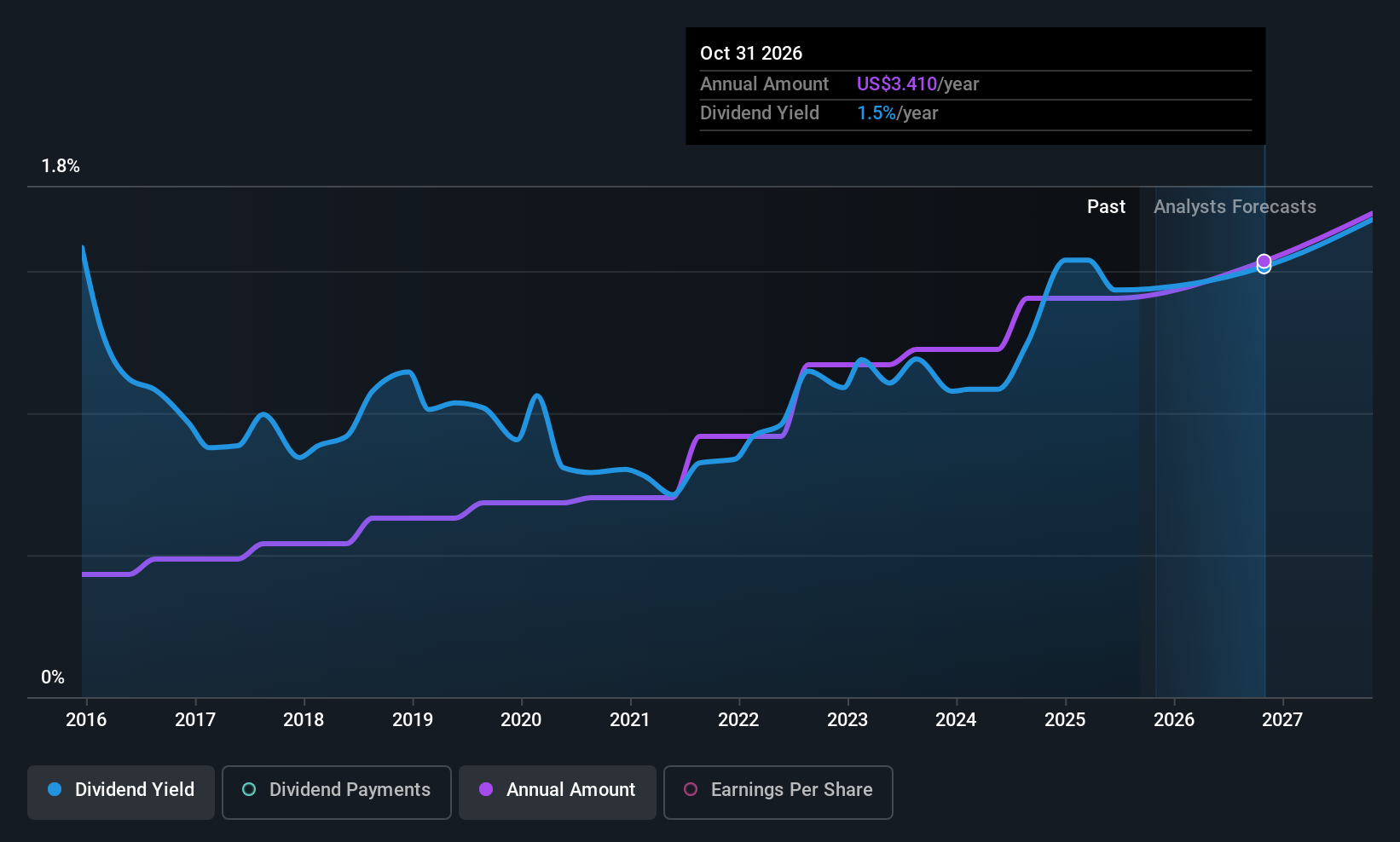The height and width of the screenshot is (842, 1400).
Task: Click the 2016 x-axis year label
Action: click(x=86, y=719)
